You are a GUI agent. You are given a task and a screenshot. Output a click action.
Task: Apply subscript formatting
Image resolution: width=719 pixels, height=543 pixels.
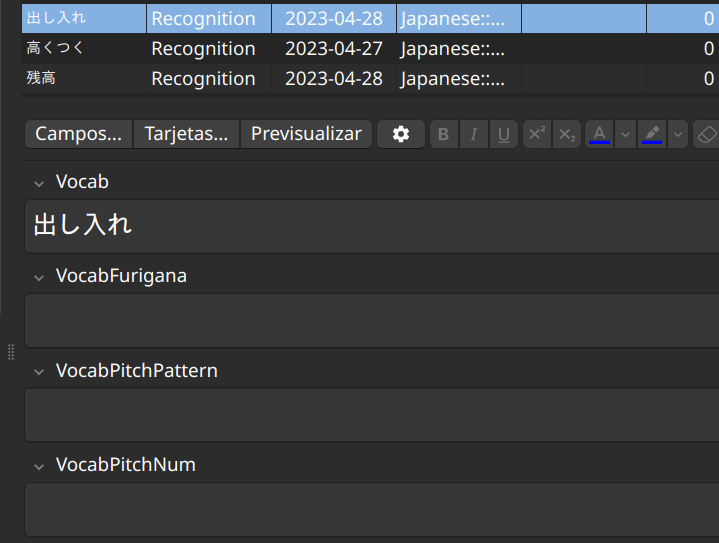click(x=567, y=134)
